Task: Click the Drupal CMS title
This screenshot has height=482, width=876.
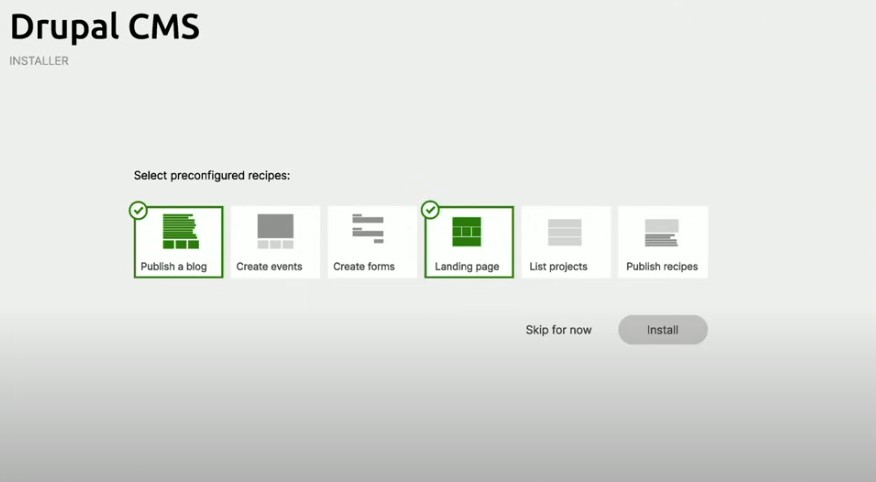Action: 105,27
